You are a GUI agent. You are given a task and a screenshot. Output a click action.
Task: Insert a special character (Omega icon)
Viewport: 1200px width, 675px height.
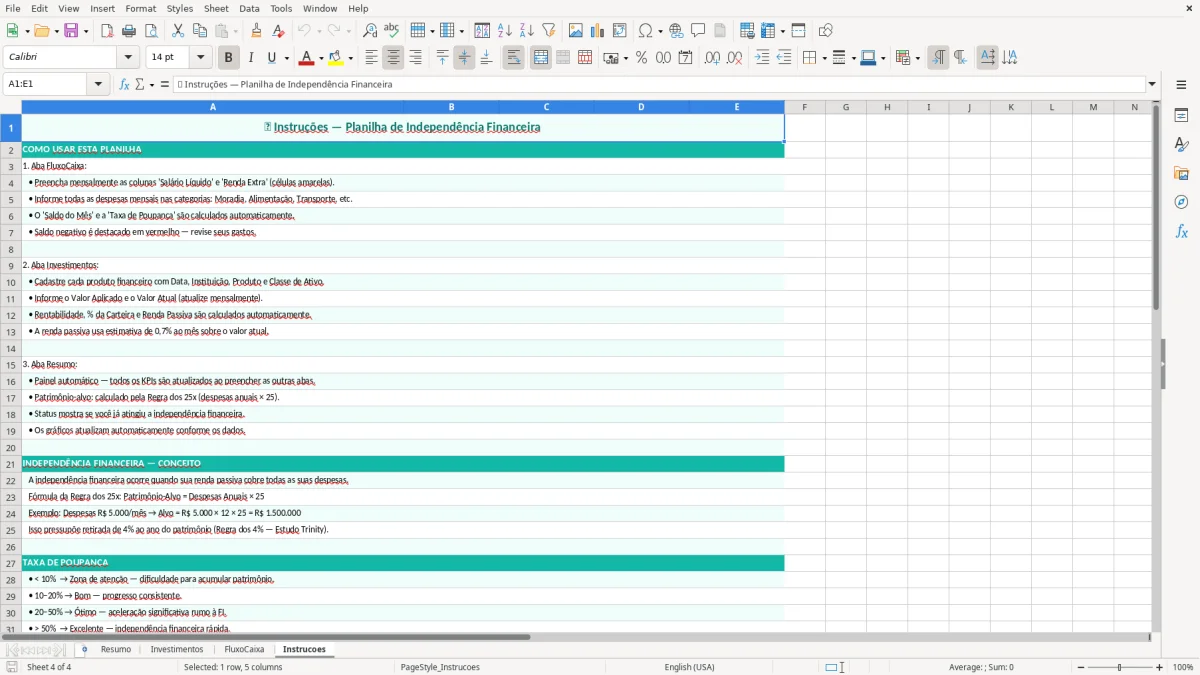(645, 31)
